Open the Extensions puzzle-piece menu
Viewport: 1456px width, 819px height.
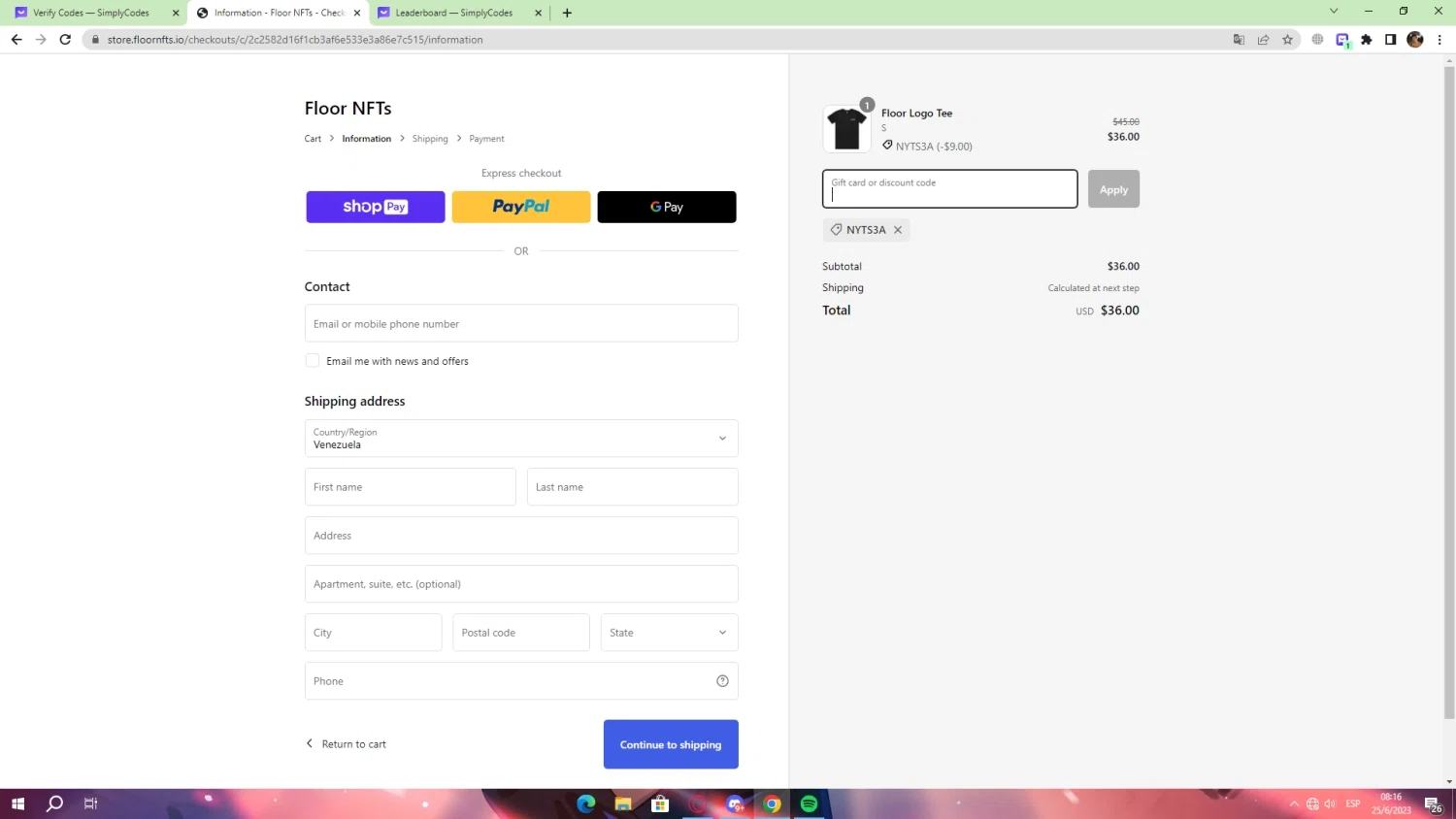[x=1367, y=40]
